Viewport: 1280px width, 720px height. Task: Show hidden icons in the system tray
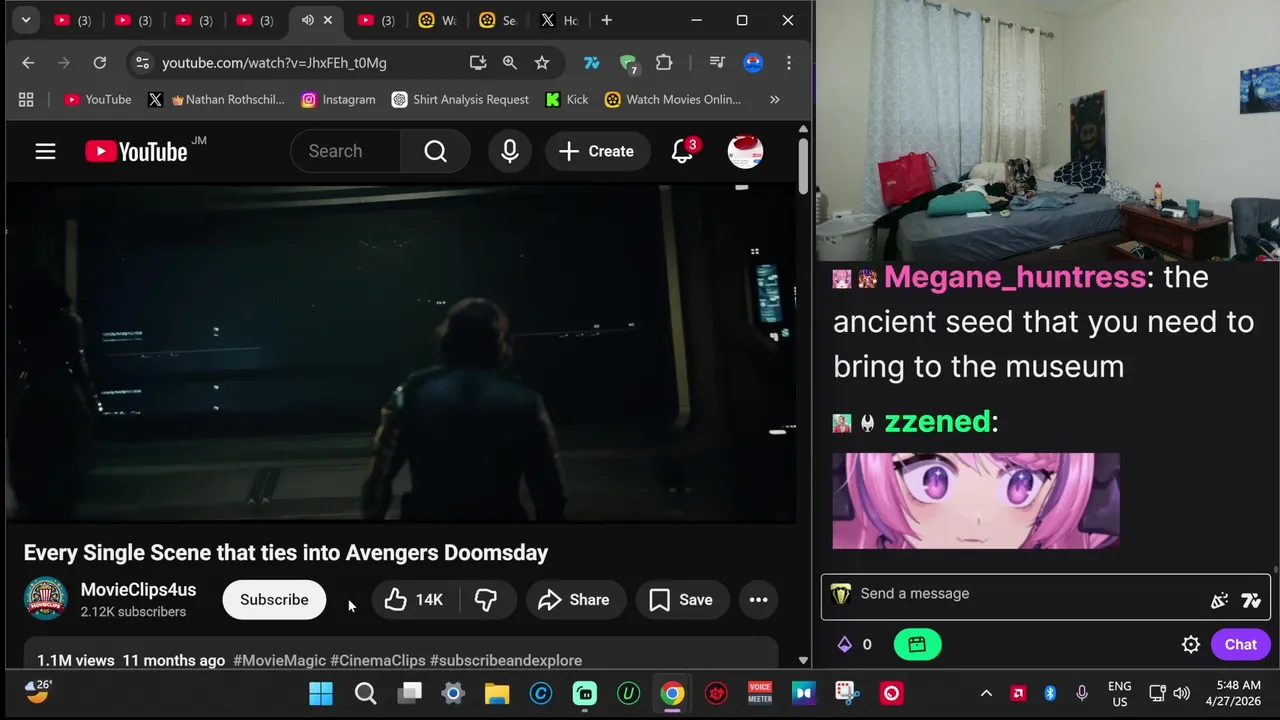[x=986, y=693]
